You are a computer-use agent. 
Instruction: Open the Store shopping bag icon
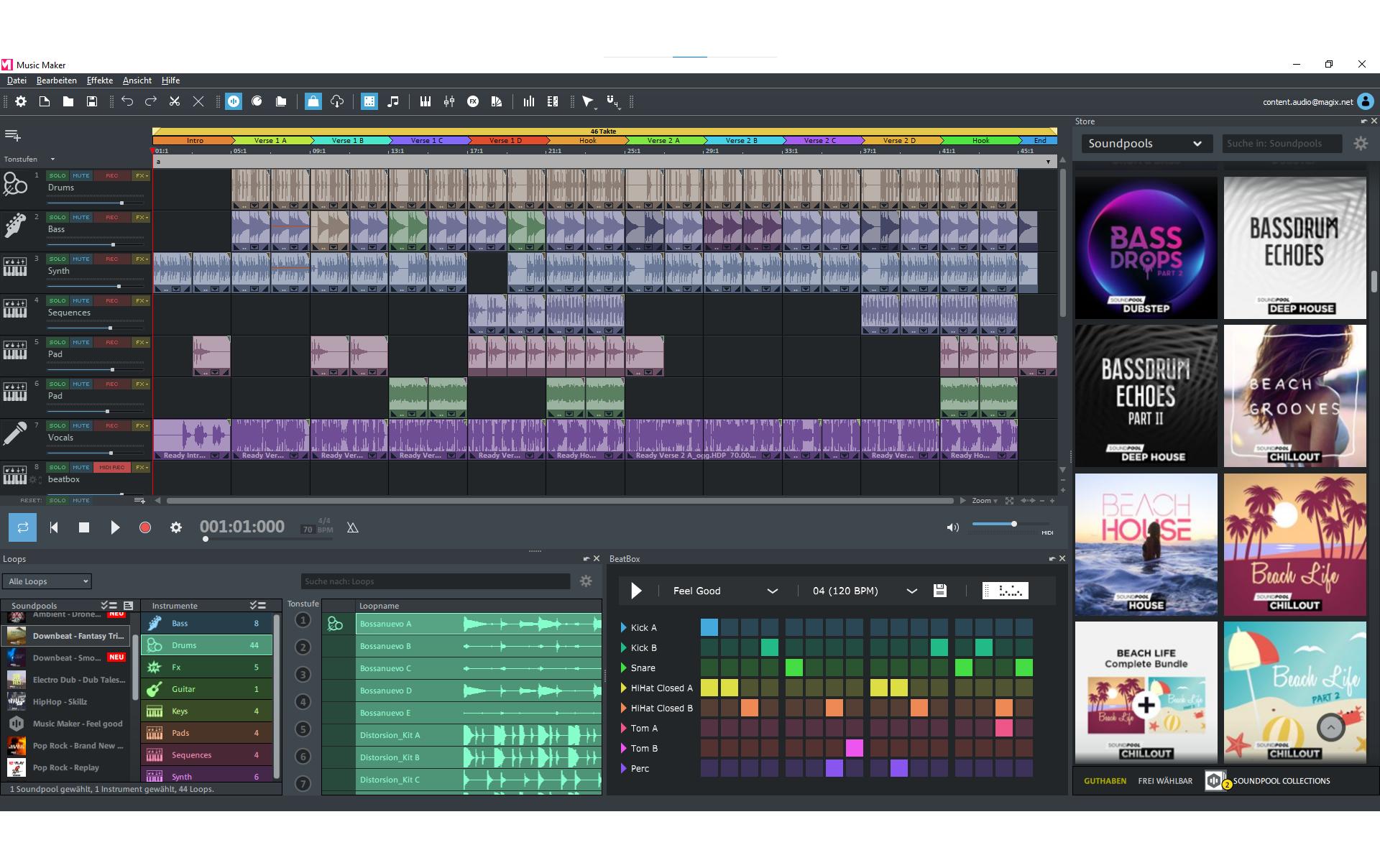click(313, 101)
